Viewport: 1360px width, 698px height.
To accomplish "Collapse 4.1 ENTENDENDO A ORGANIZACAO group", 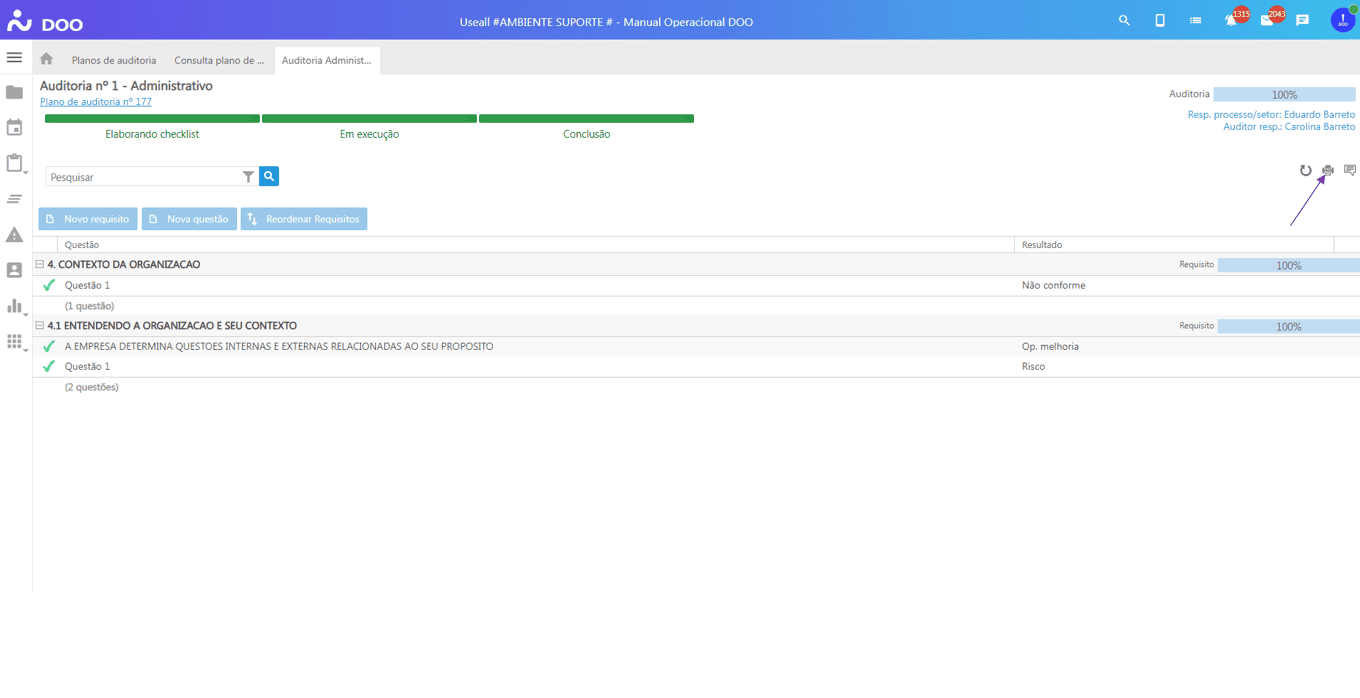I will [40, 326].
